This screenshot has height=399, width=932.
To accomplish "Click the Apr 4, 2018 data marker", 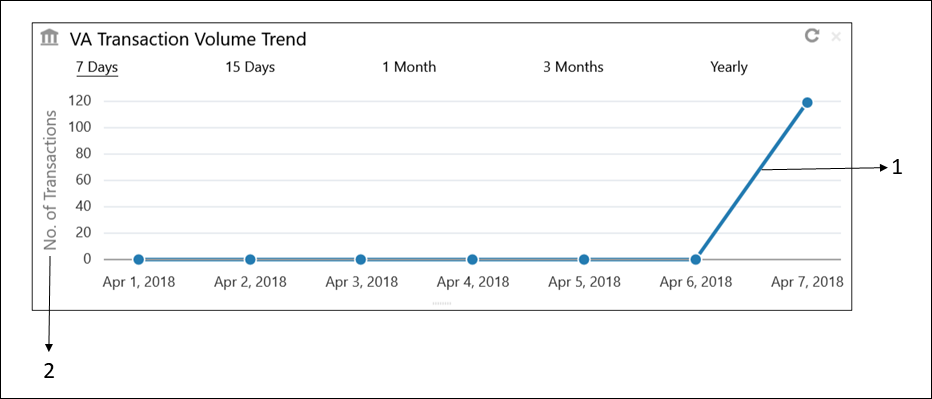I will pos(472,259).
